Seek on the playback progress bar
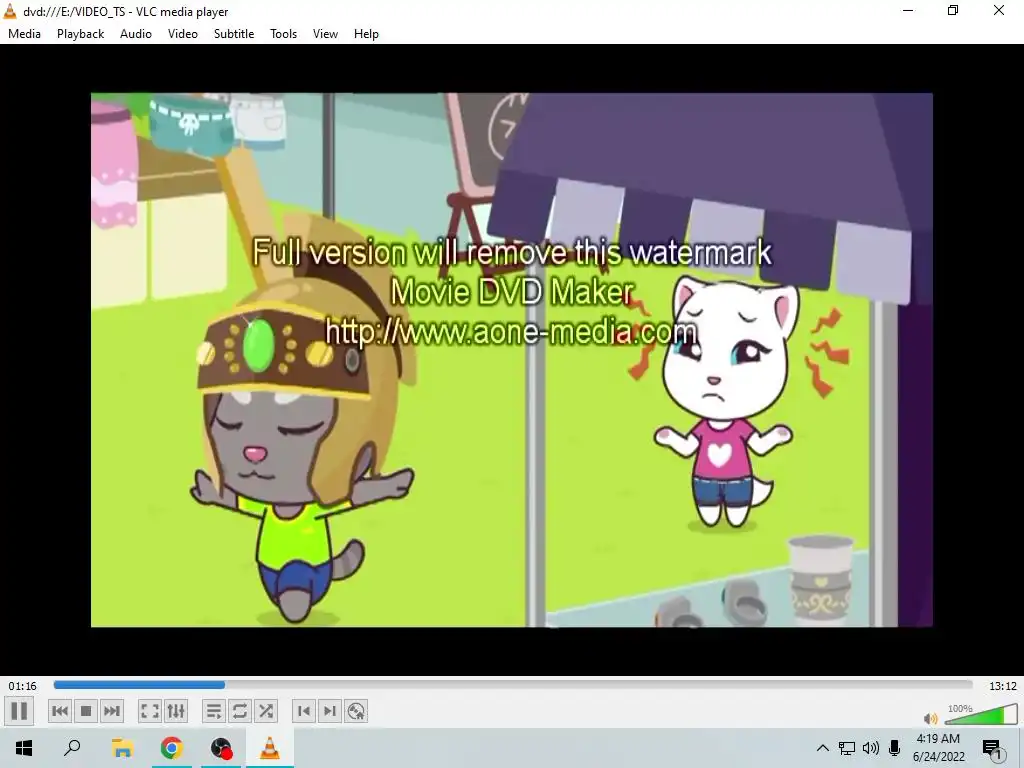Image resolution: width=1024 pixels, height=768 pixels. pos(513,685)
